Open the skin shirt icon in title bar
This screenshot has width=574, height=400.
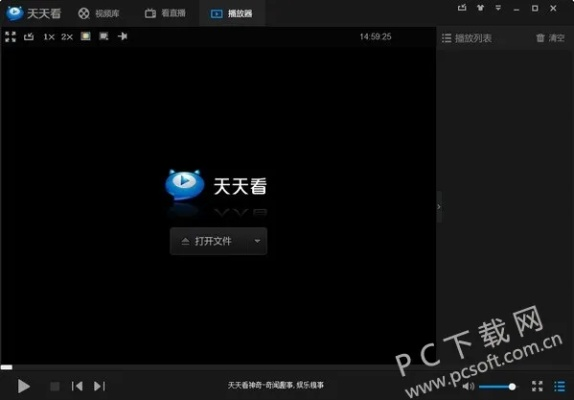(481, 8)
